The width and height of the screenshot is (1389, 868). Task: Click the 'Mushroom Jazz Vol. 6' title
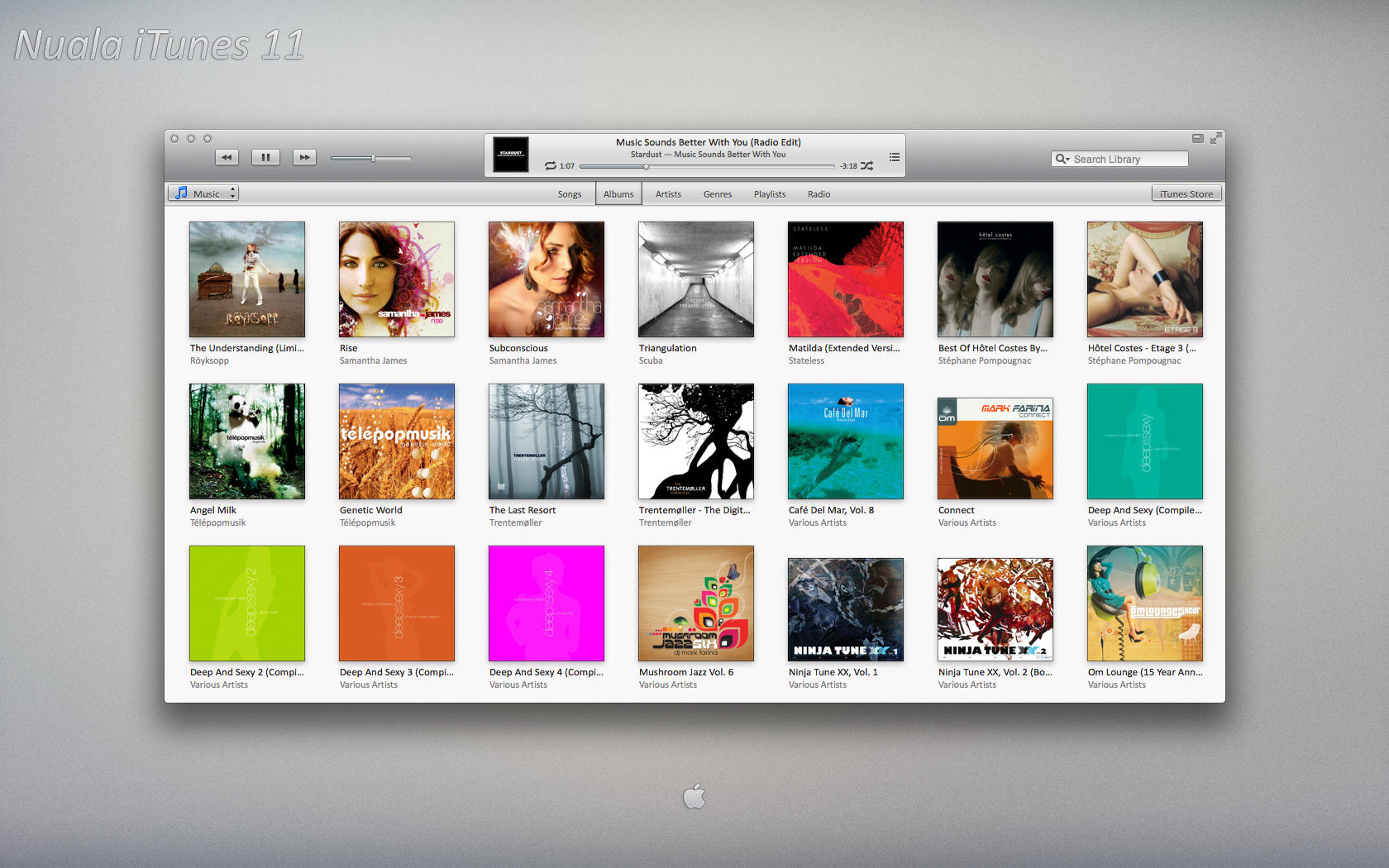(x=686, y=673)
